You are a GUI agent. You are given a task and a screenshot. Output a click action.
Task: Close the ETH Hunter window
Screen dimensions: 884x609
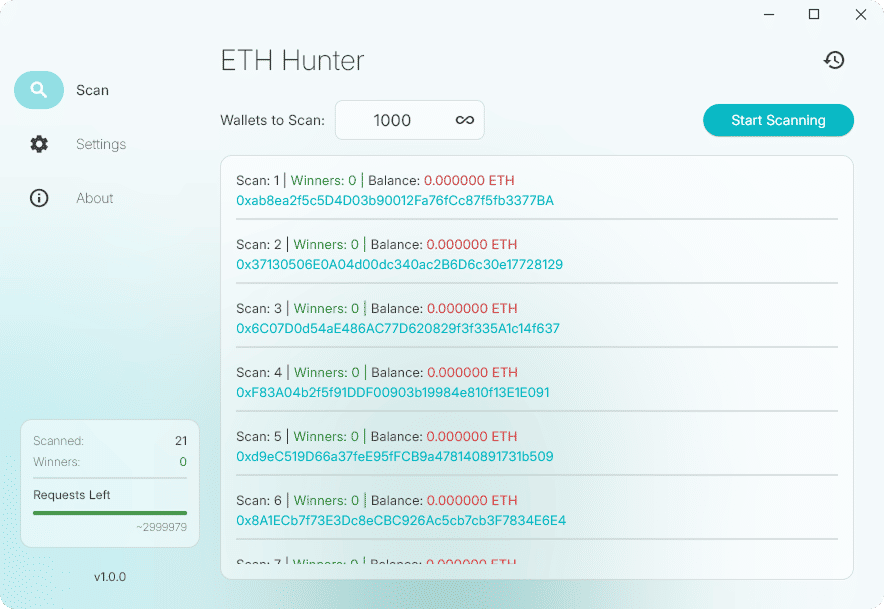point(860,14)
